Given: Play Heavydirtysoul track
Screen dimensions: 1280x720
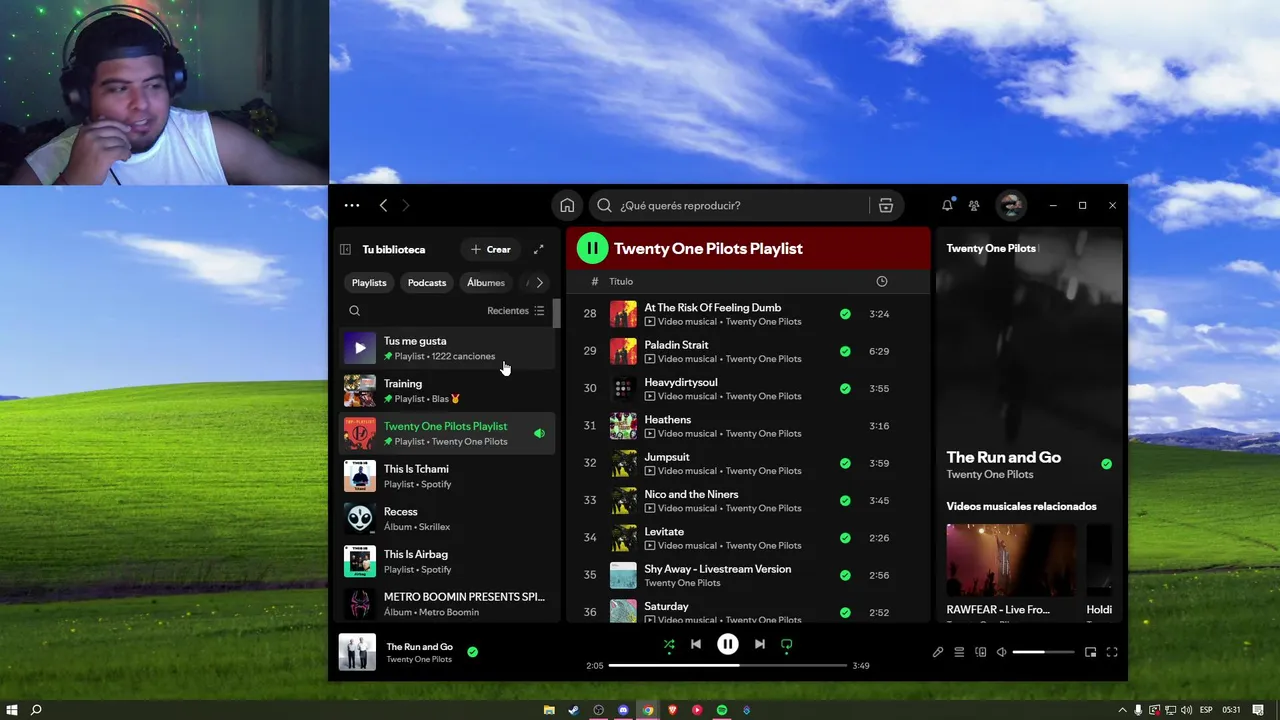Looking at the screenshot, I should (748, 388).
